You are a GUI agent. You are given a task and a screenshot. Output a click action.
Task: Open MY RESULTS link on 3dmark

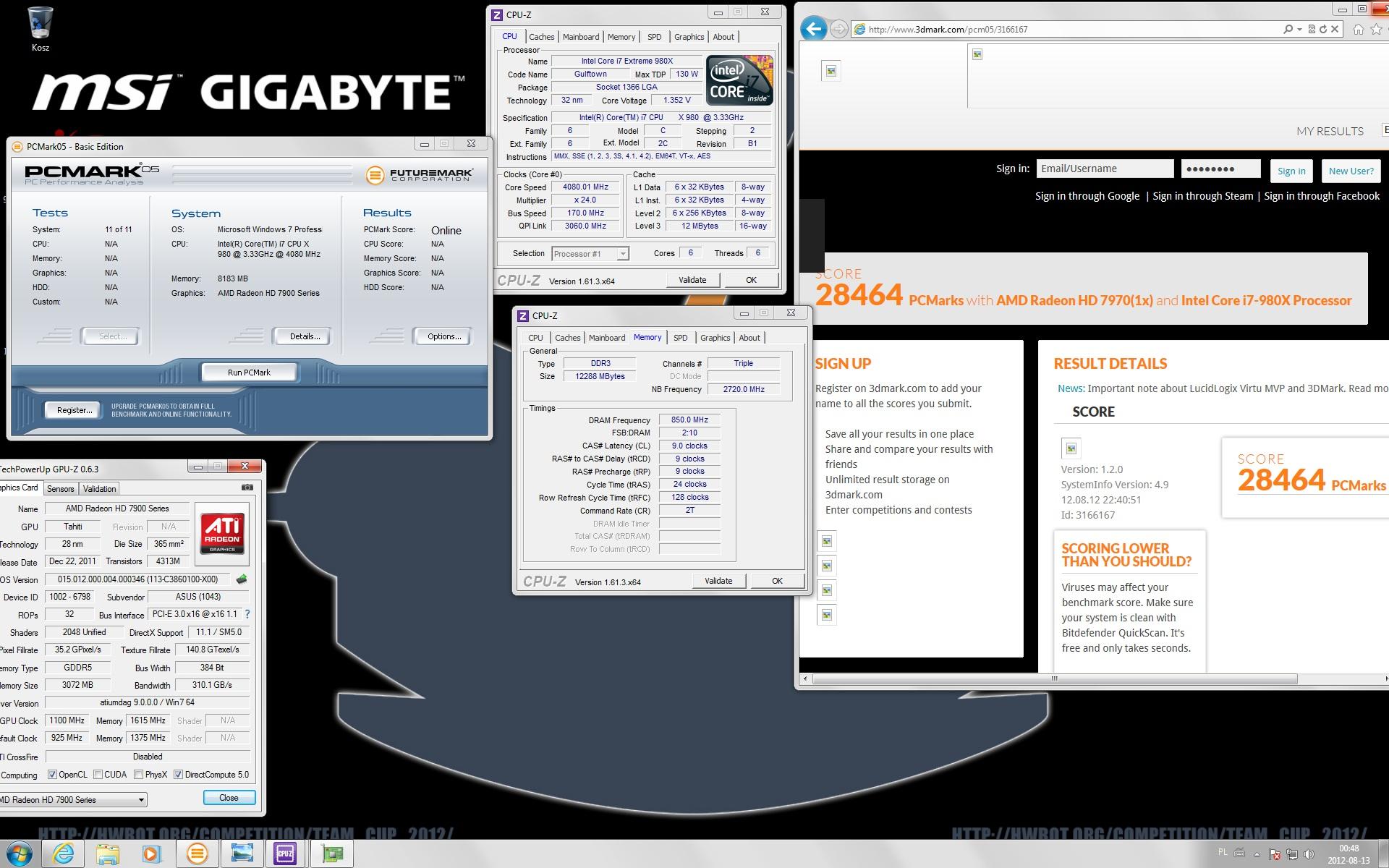1330,131
